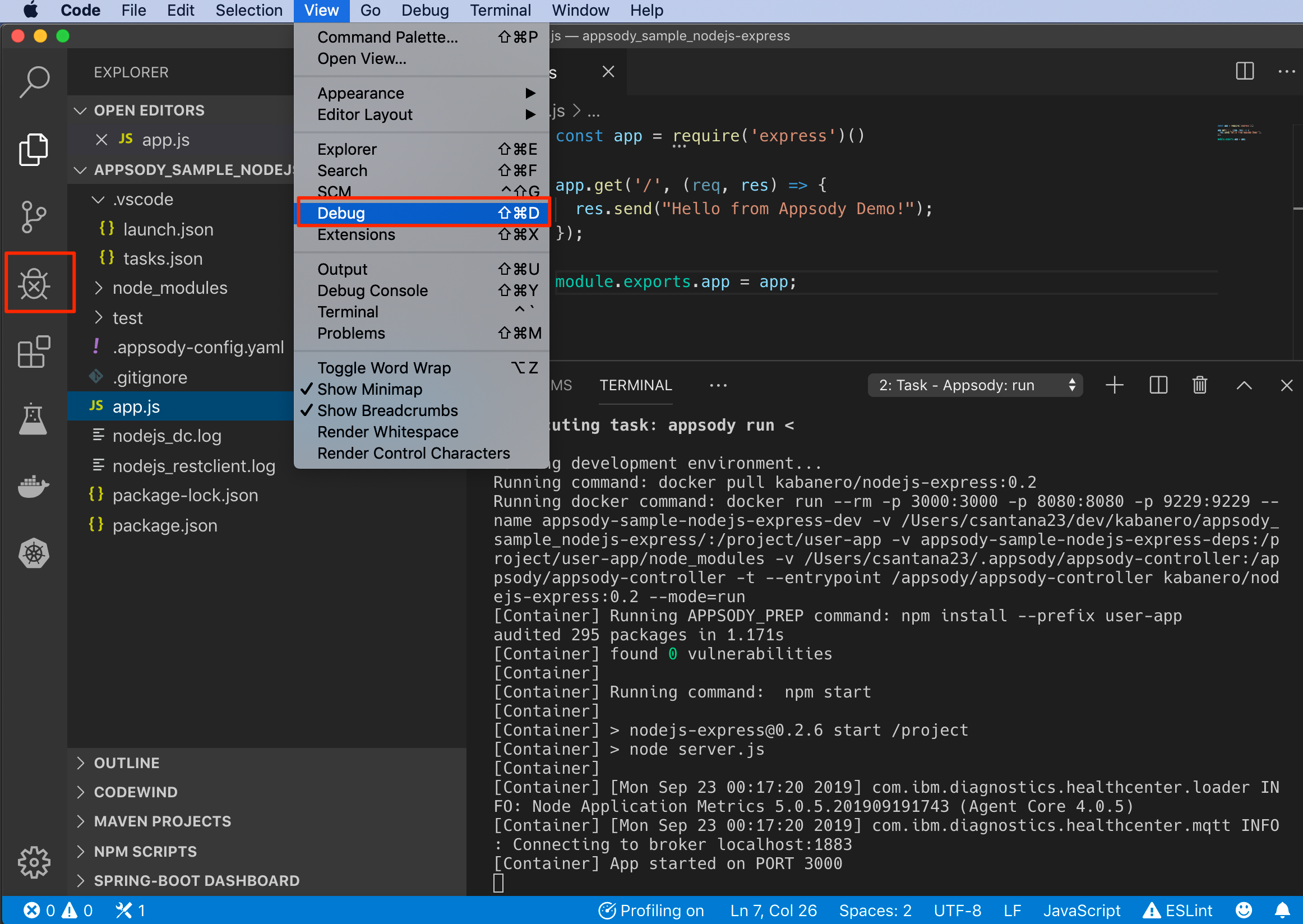Kill terminal with trash icon
The width and height of the screenshot is (1303, 924).
point(1199,385)
